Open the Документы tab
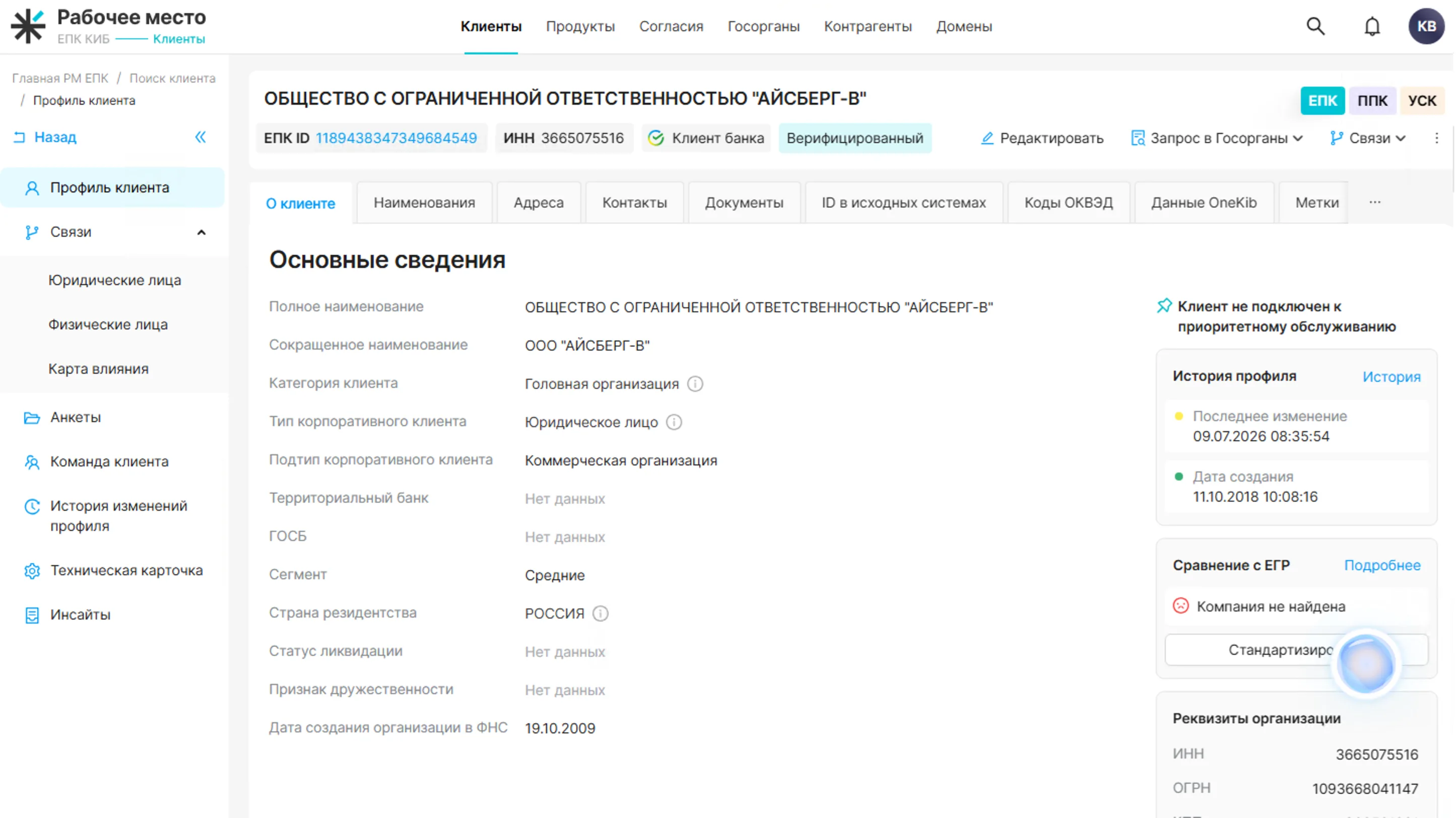The width and height of the screenshot is (1456, 818). point(744,203)
